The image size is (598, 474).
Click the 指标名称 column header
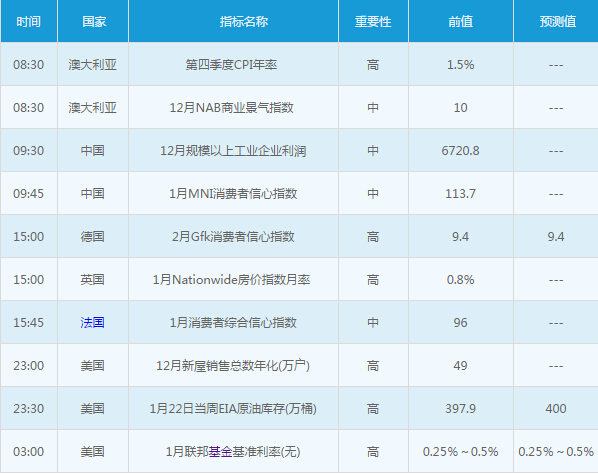233,21
